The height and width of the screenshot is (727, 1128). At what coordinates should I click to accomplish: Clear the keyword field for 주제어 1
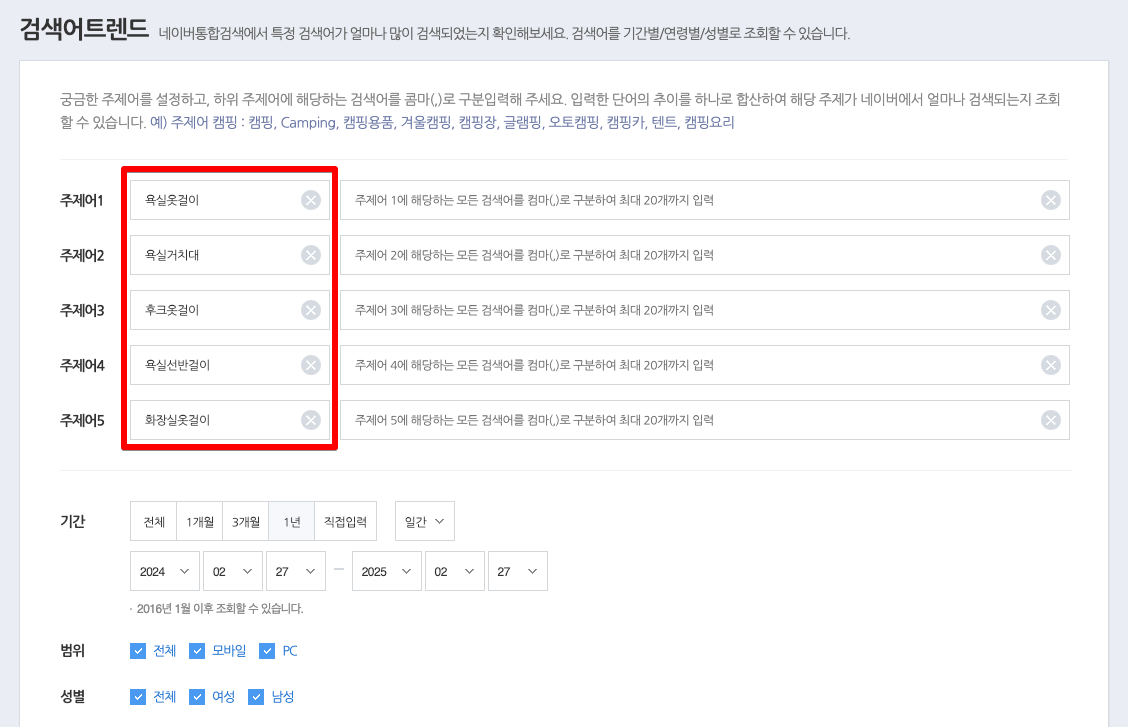(x=1049, y=199)
